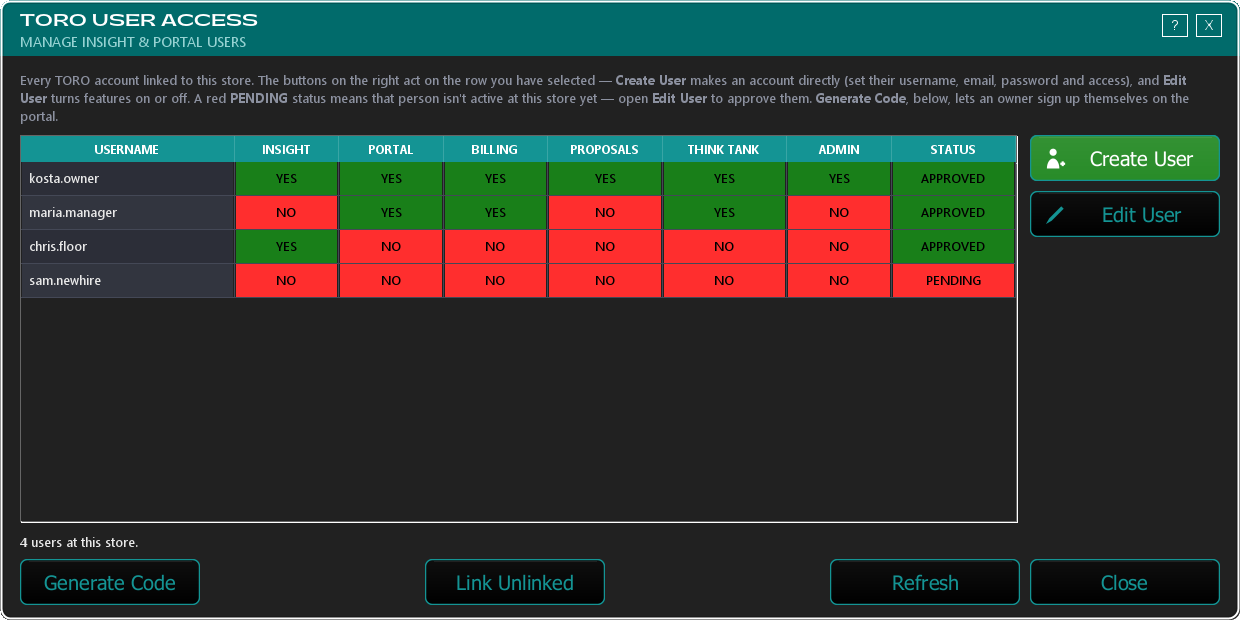The image size is (1240, 620).
Task: Click the Portal YES cell for maria.manager
Action: 391,213
